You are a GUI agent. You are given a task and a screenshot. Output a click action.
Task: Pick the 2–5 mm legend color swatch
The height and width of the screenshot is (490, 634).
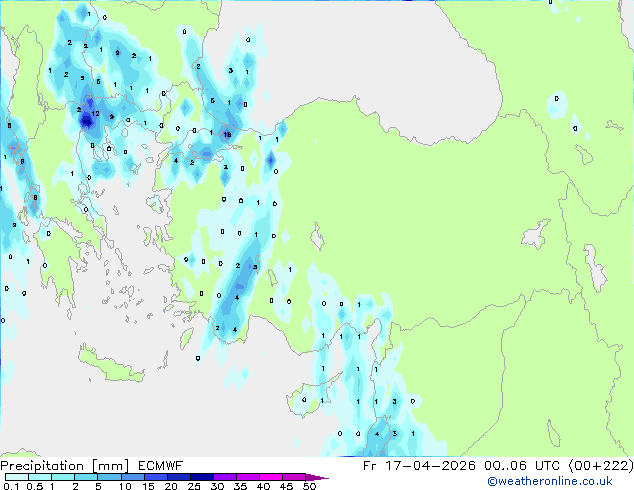(x=86, y=477)
